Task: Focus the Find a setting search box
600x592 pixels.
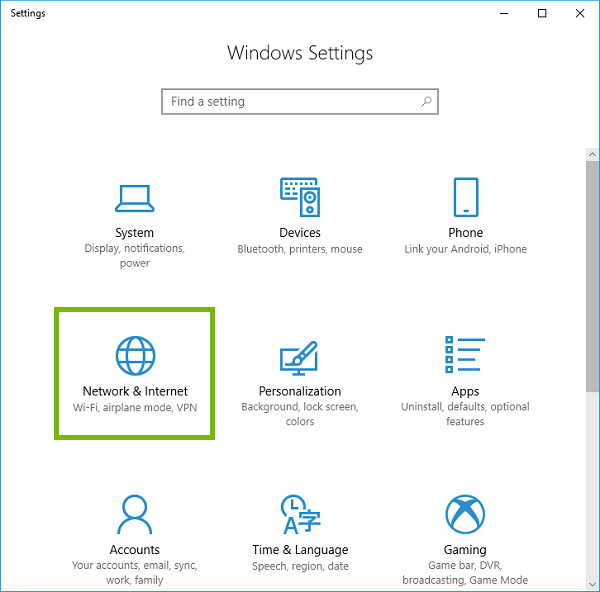Action: (x=290, y=101)
